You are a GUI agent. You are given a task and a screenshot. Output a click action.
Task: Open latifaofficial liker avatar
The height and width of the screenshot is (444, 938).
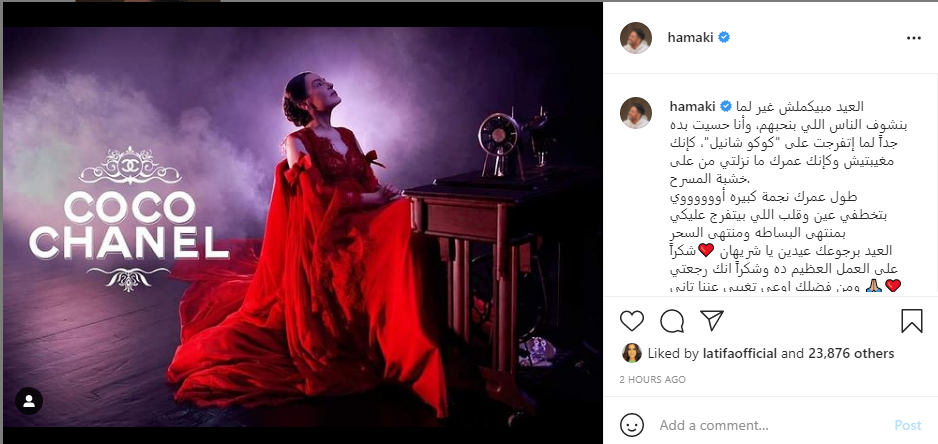click(x=632, y=353)
